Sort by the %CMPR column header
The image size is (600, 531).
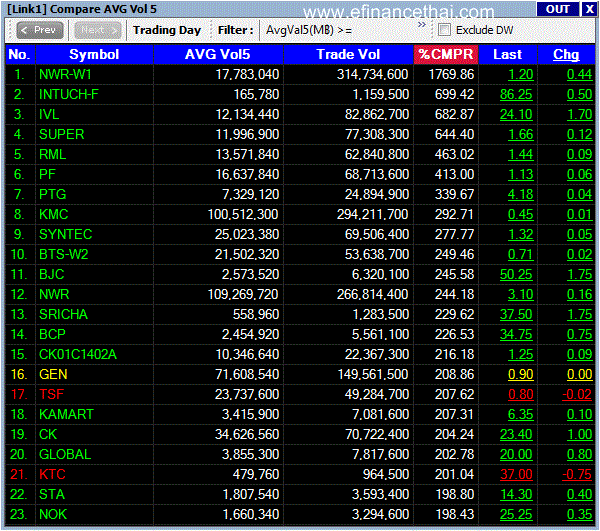(x=446, y=54)
